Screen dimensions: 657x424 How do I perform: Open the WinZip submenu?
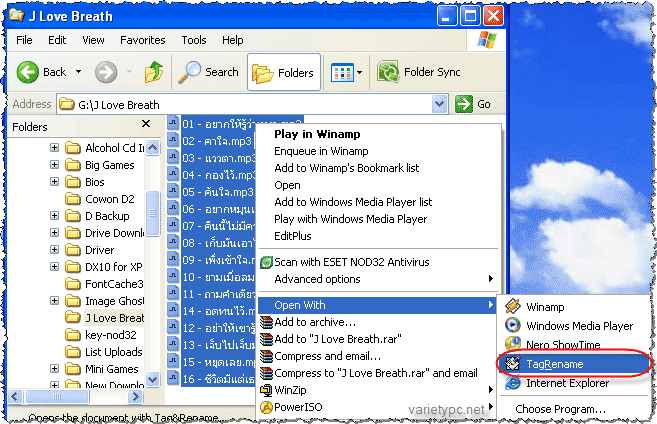377,390
